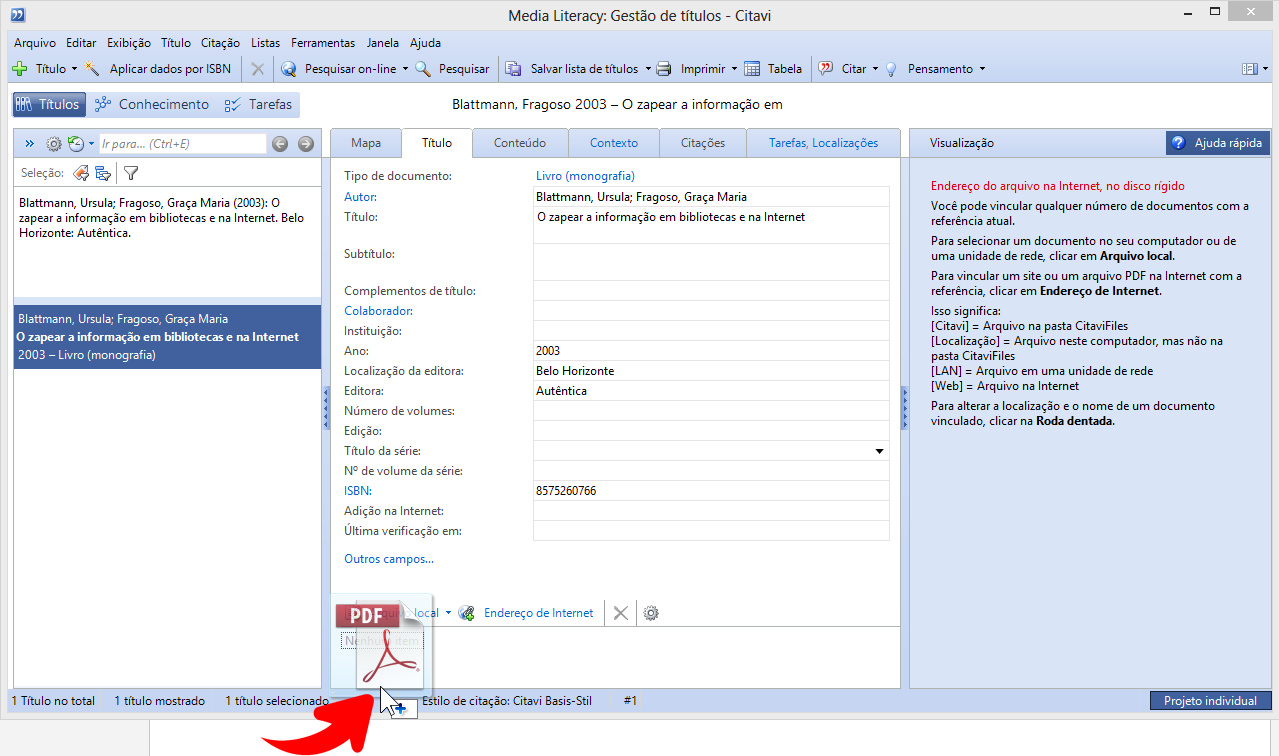This screenshot has height=756, width=1279.
Task: Click the gear icon in attachment toolbar
Action: click(651, 613)
